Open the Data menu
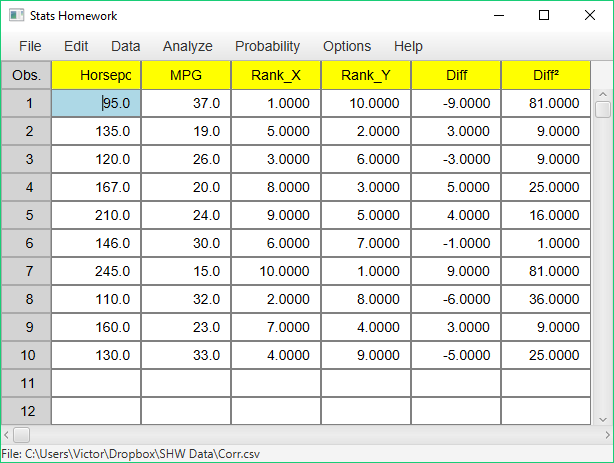The image size is (614, 463). click(x=126, y=46)
